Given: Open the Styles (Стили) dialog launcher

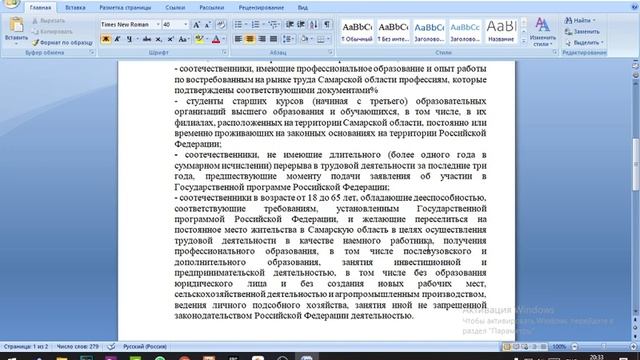Looking at the screenshot, I should (x=555, y=53).
